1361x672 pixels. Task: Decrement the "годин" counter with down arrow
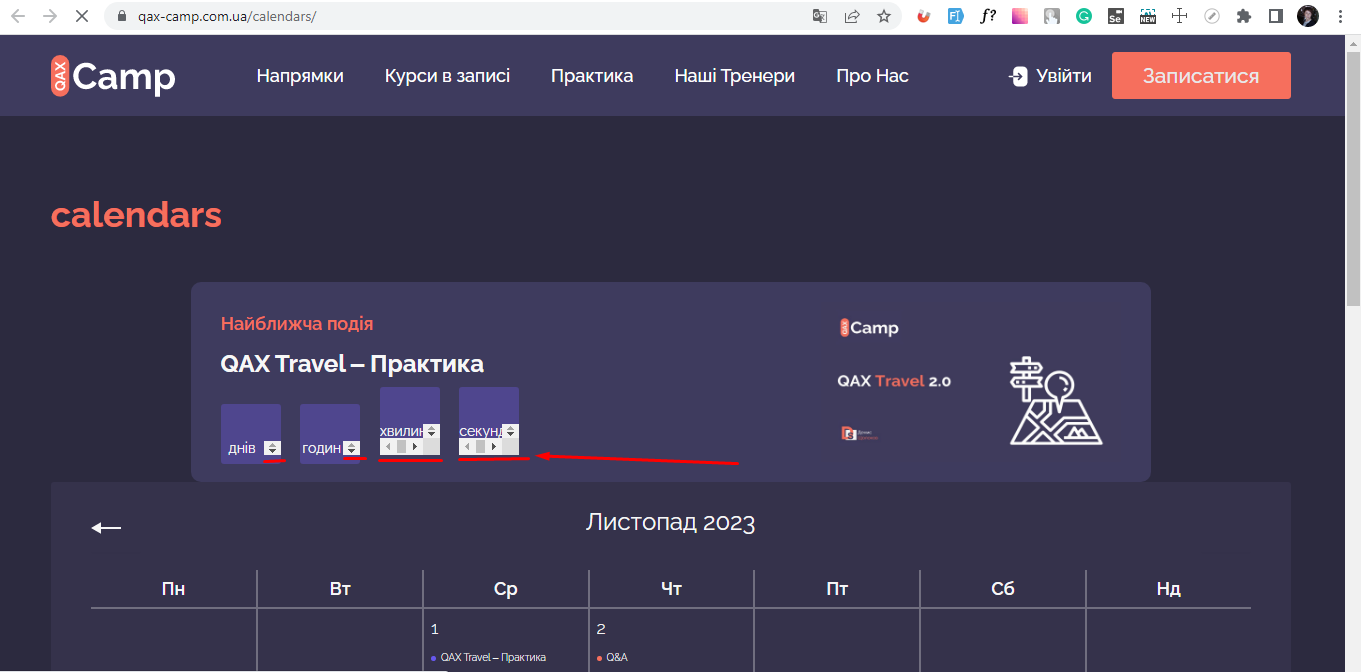coord(352,451)
